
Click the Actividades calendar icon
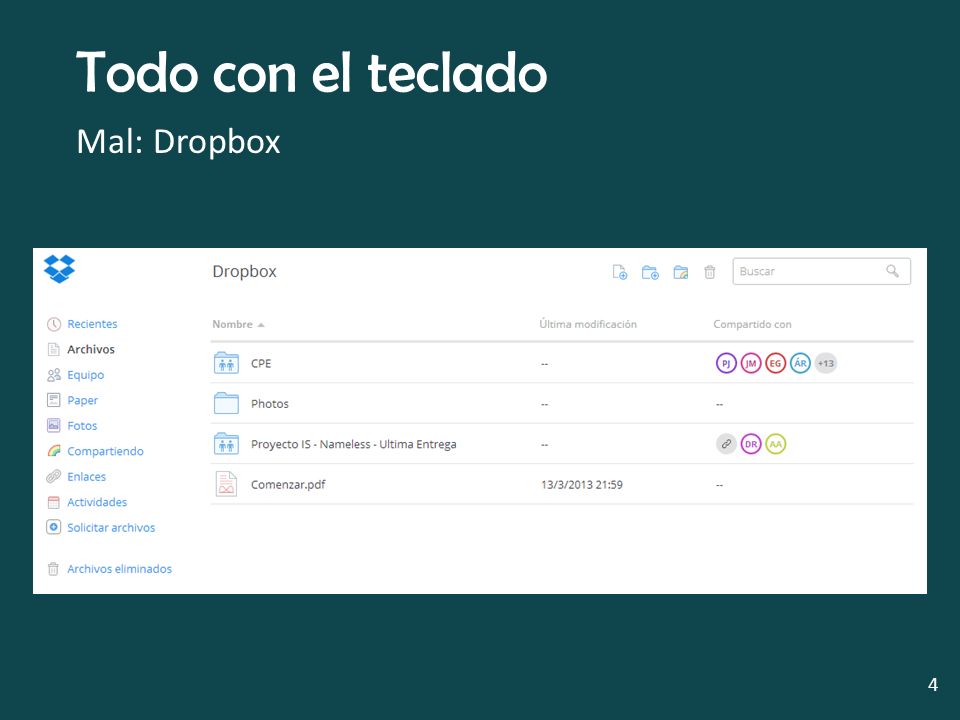click(54, 502)
